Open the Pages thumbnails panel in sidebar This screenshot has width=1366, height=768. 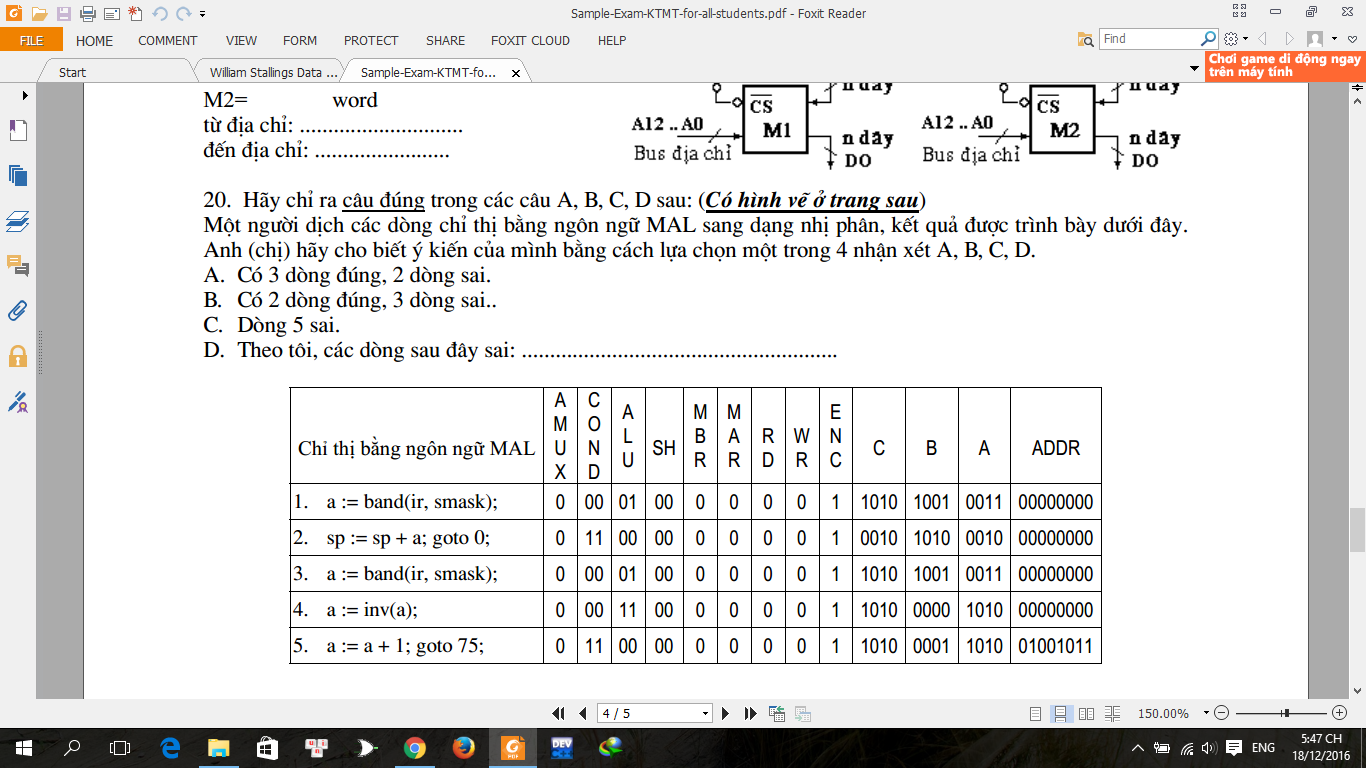pos(17,175)
